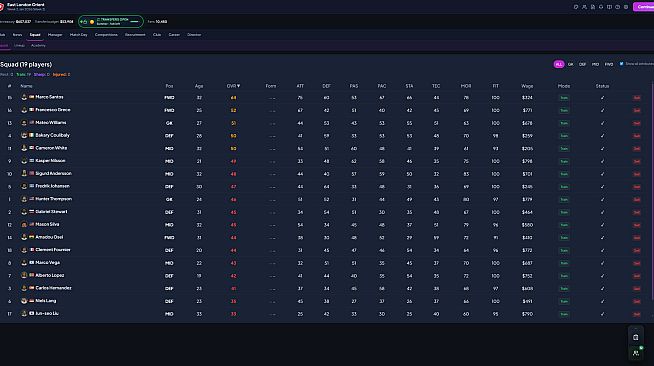The width and height of the screenshot is (654, 366).
Task: Switch to the Academy sub-tab
Action: [x=38, y=45]
